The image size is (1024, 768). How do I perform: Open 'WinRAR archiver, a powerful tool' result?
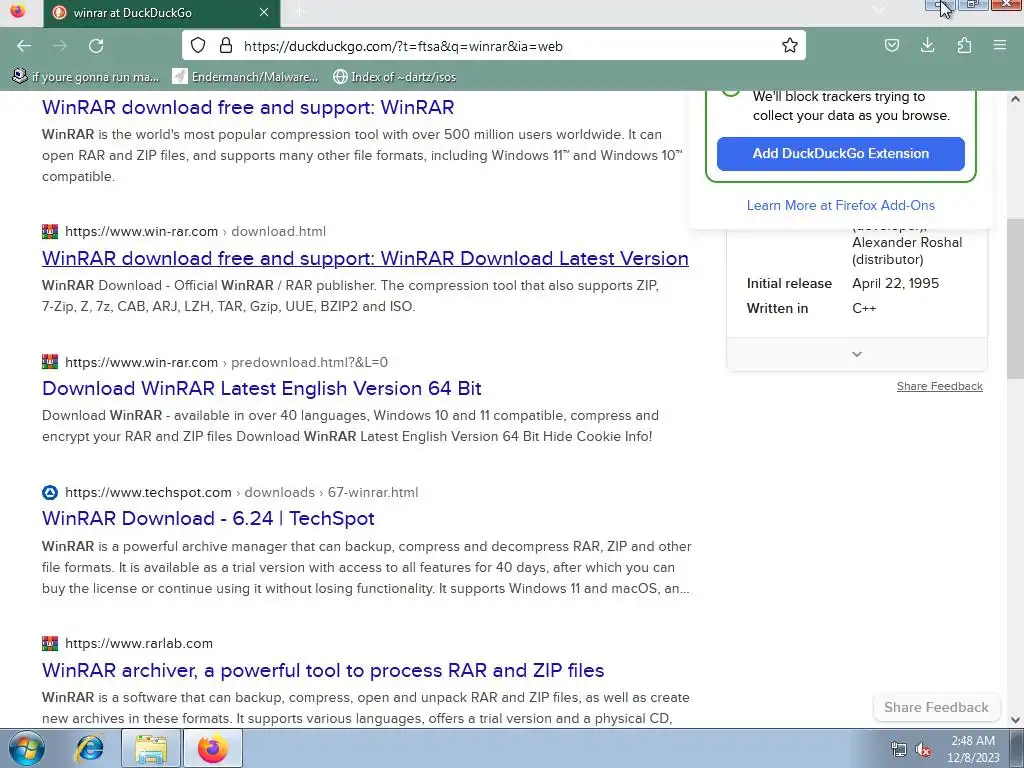[x=323, y=670]
